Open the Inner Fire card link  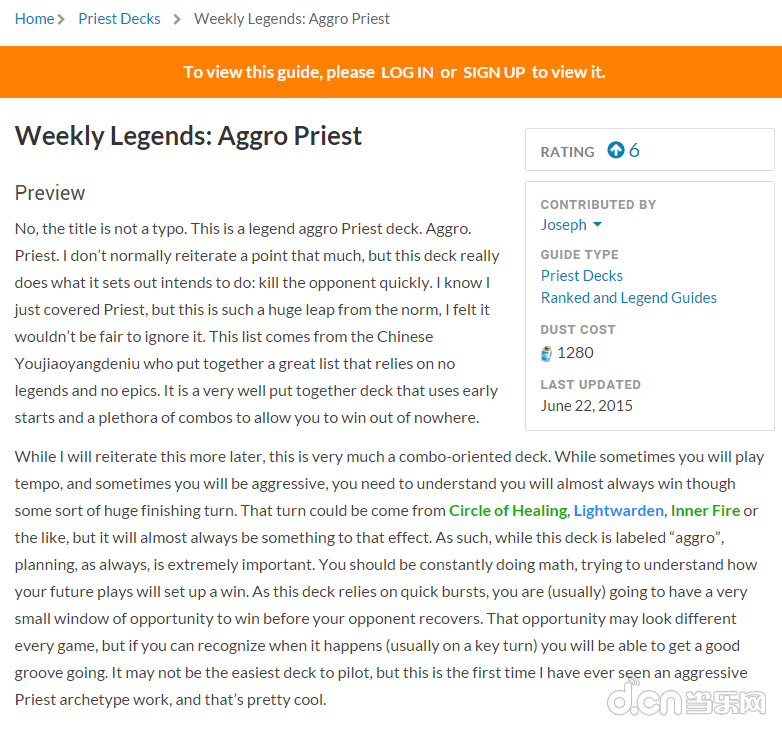point(705,511)
